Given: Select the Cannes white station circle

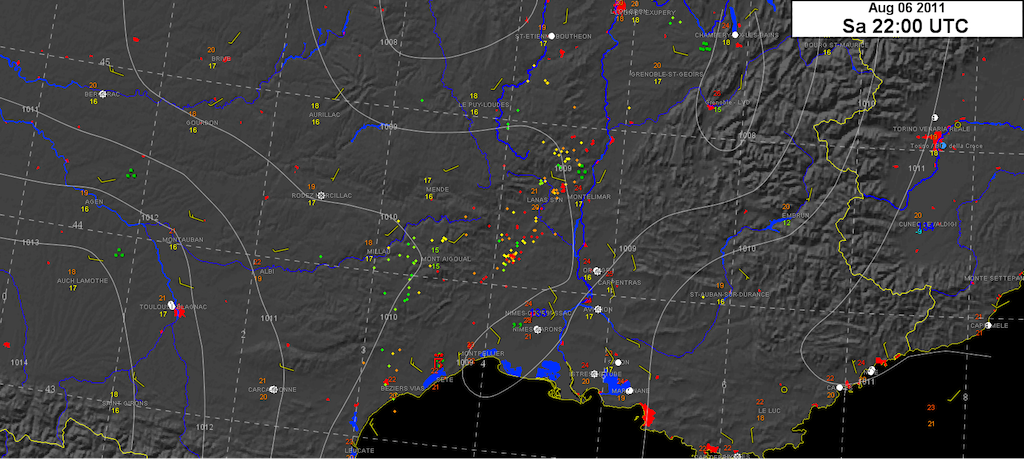Looking at the screenshot, I should 839,387.
